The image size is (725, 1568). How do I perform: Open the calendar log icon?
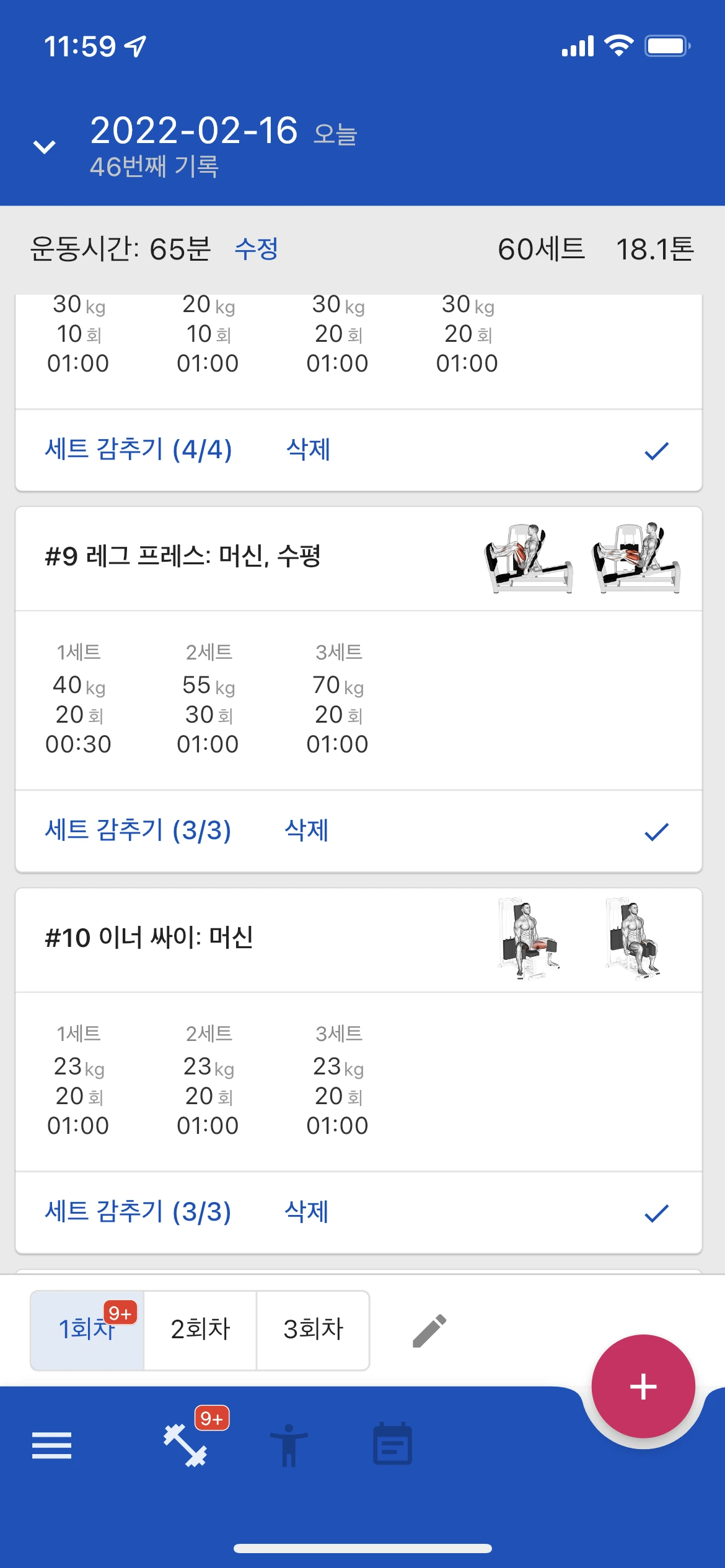pyautogui.click(x=392, y=1444)
